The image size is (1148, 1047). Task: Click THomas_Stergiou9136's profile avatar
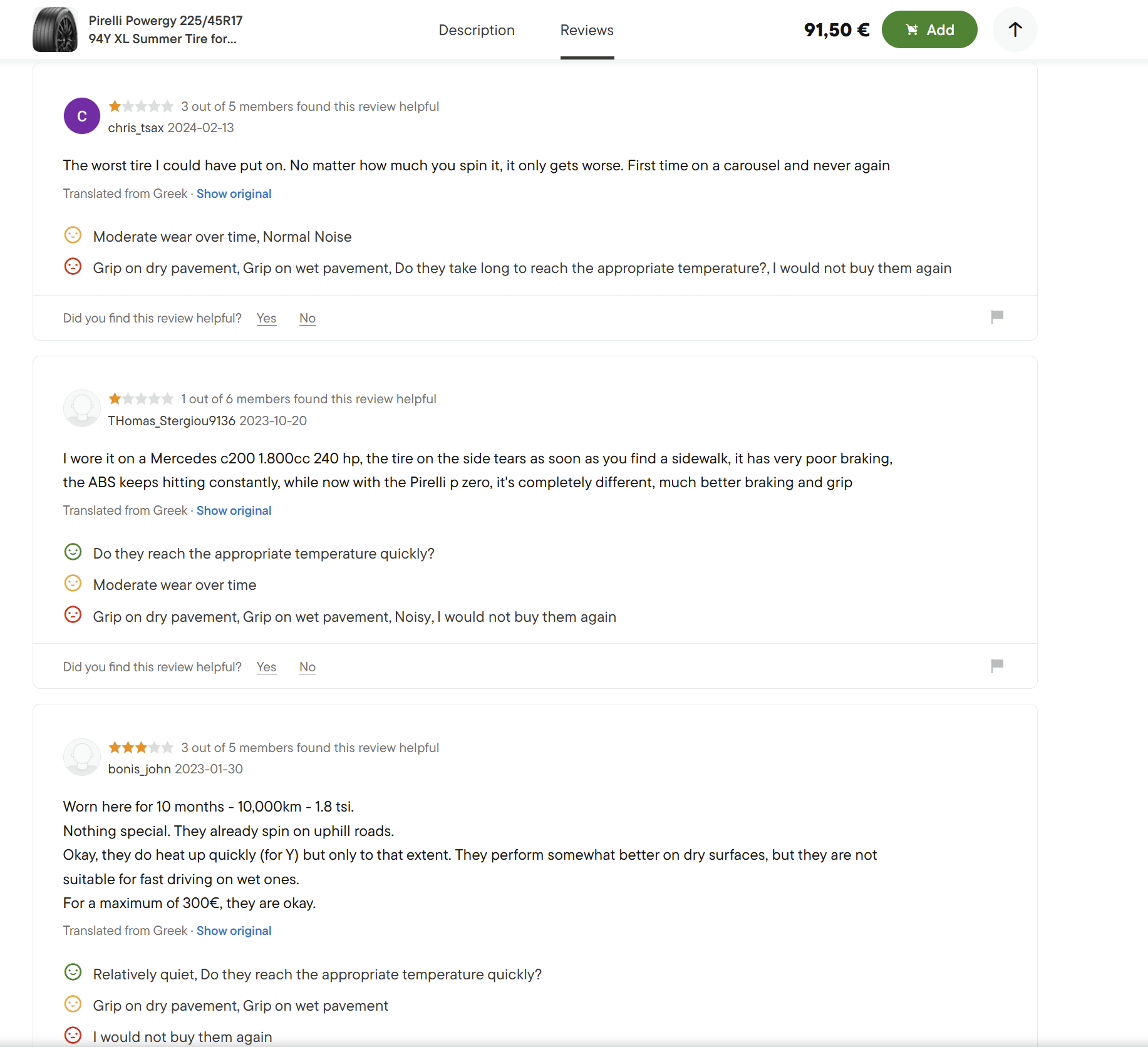click(x=82, y=408)
